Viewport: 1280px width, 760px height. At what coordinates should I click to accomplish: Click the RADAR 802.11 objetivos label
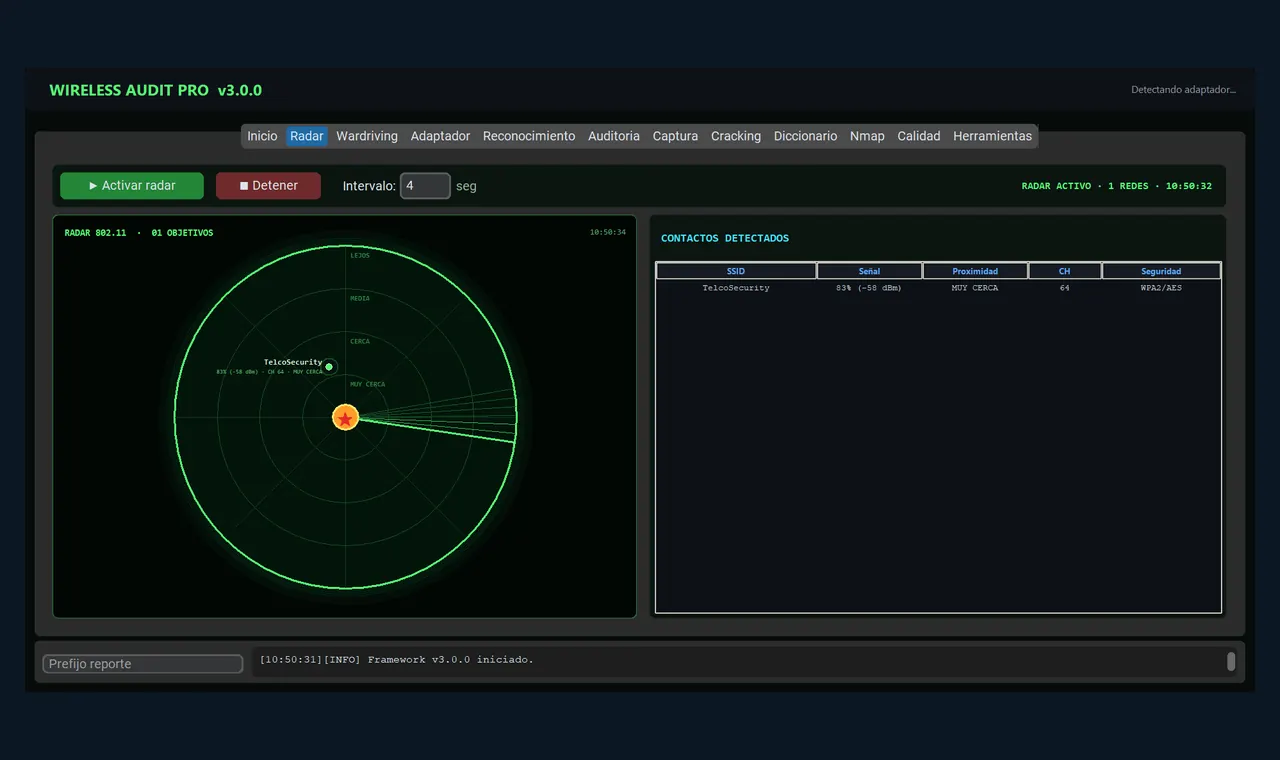139,233
